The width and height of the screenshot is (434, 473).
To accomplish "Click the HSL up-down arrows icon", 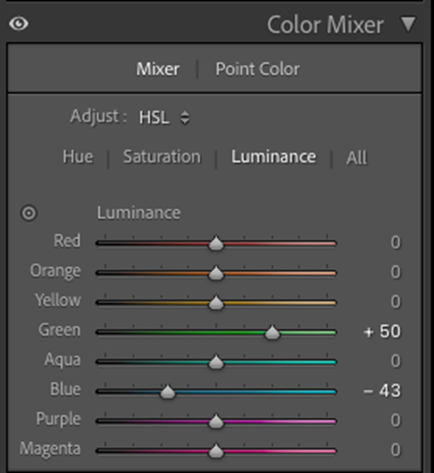I will point(185,118).
